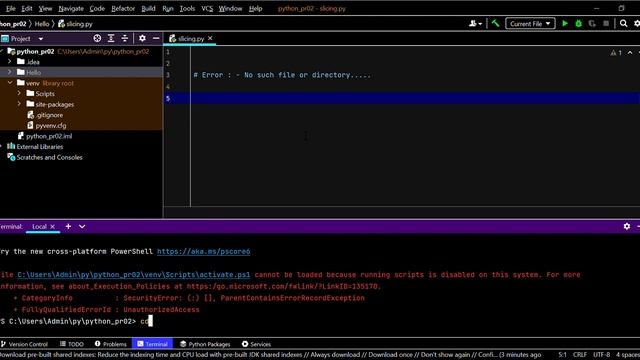Click line and column 5:1 indicator
Viewport: 640px width, 360px height.
(x=562, y=355)
